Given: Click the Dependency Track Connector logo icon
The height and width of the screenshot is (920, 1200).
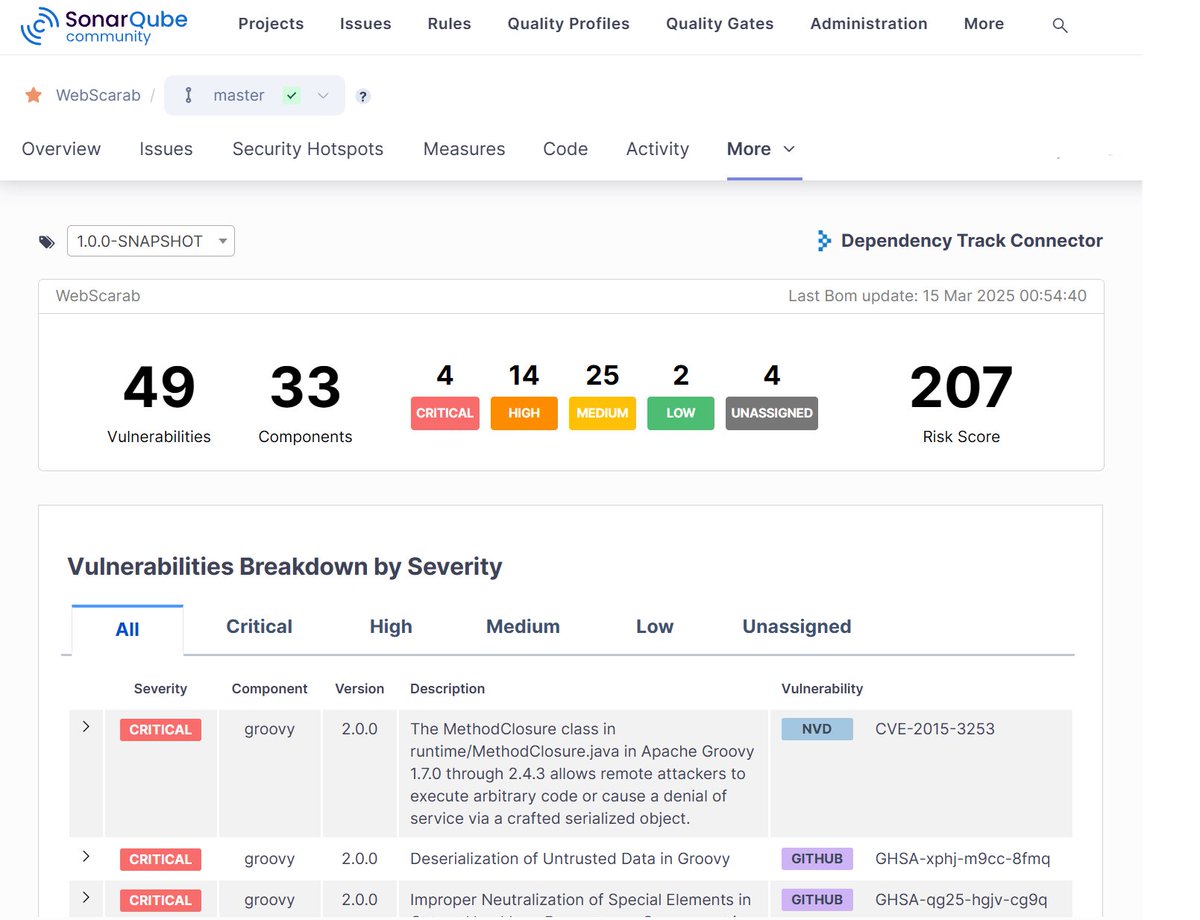Looking at the screenshot, I should pyautogui.click(x=824, y=240).
